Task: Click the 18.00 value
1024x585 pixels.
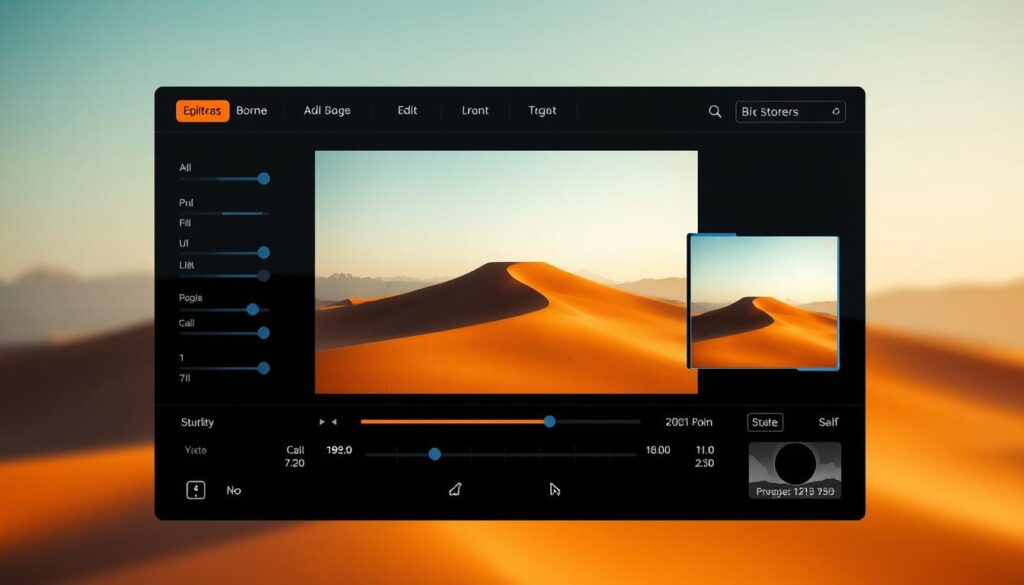Action: [658, 450]
